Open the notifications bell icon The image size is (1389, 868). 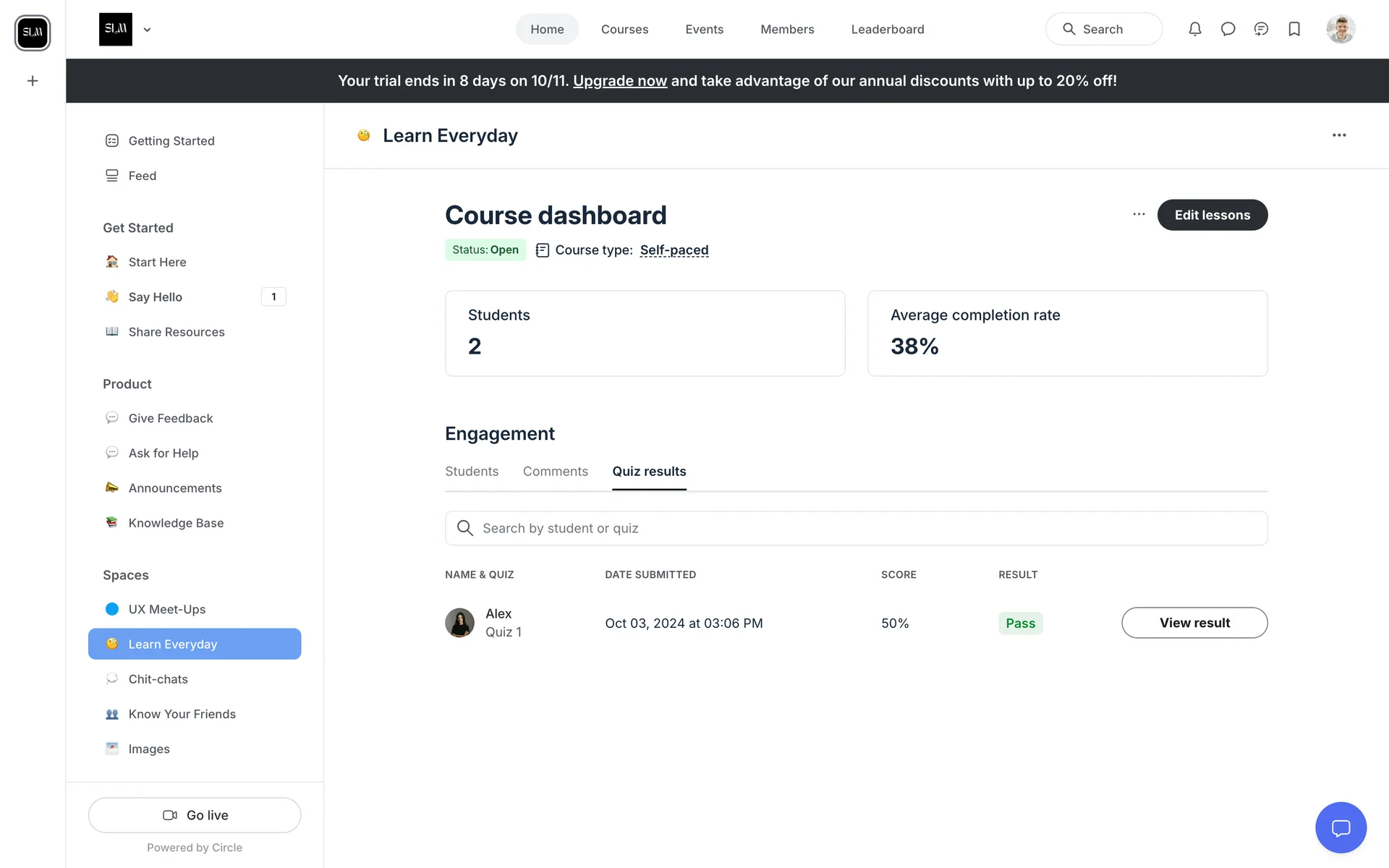click(1194, 29)
